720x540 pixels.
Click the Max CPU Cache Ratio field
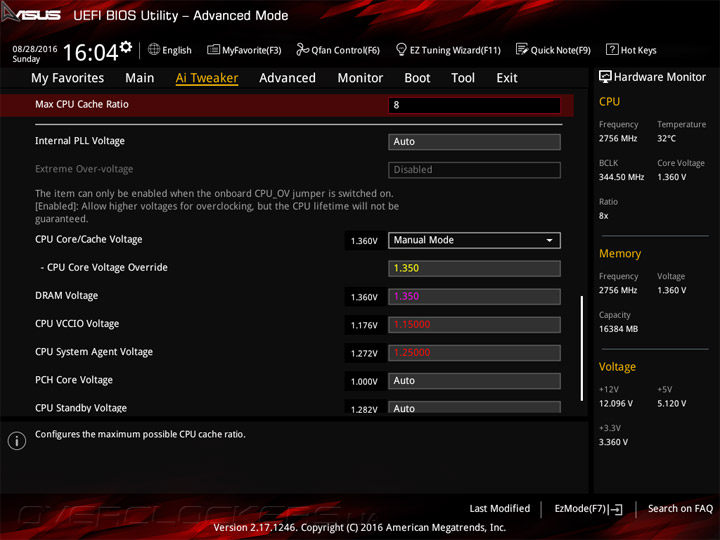tap(474, 105)
